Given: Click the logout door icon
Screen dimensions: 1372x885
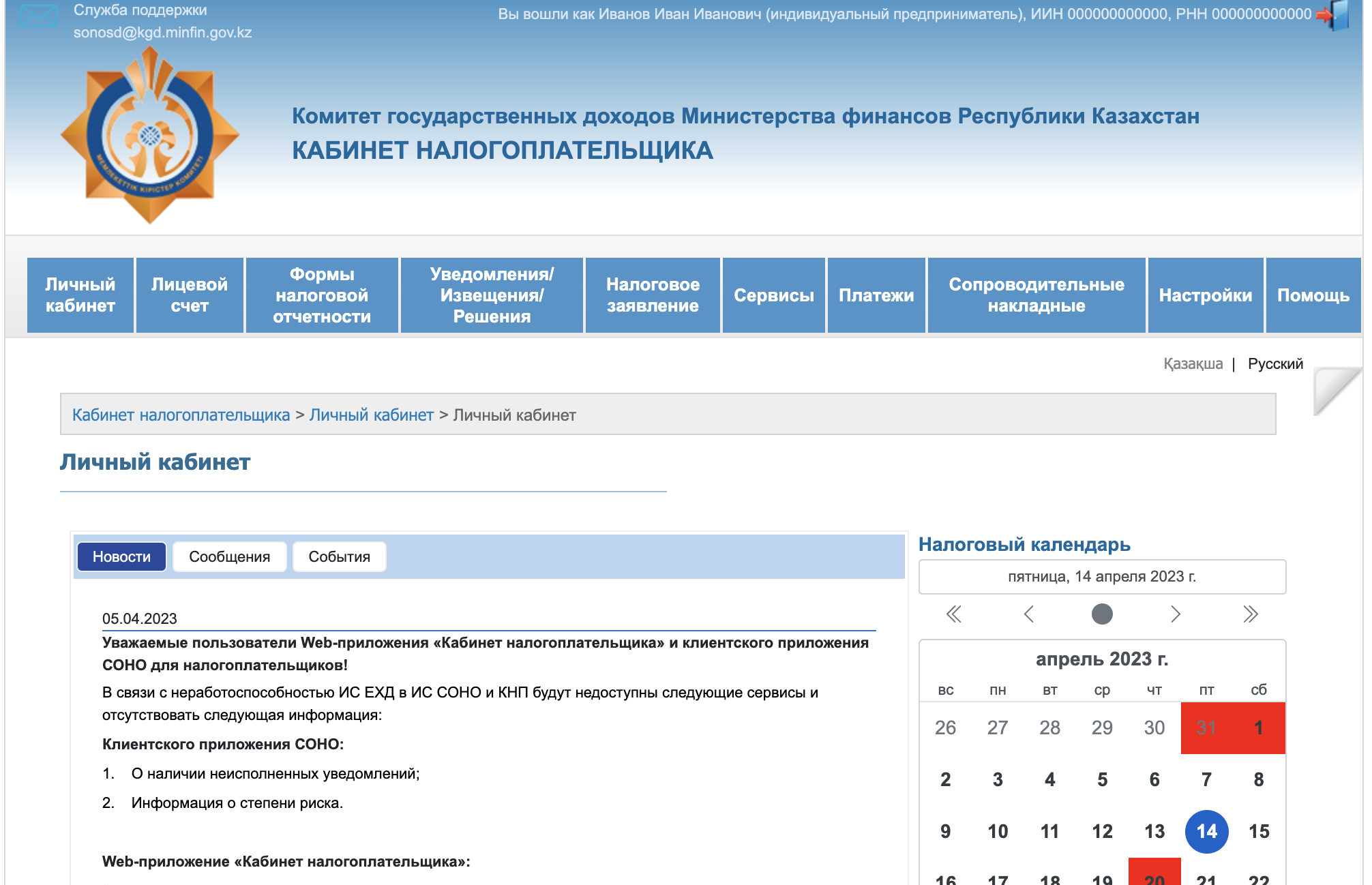Looking at the screenshot, I should click(1334, 15).
